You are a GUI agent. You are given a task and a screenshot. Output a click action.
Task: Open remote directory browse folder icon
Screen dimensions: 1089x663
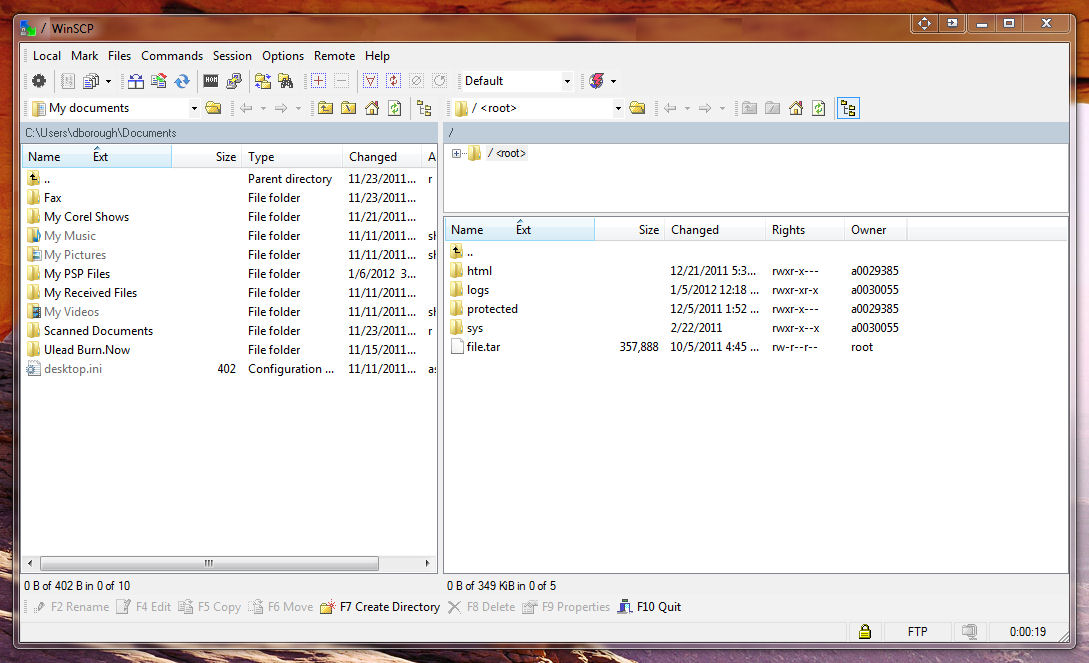pos(638,108)
